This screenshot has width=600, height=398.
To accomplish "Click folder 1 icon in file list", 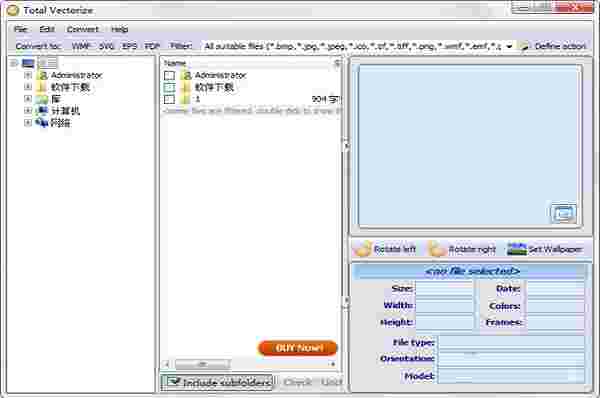I will click(x=186, y=99).
